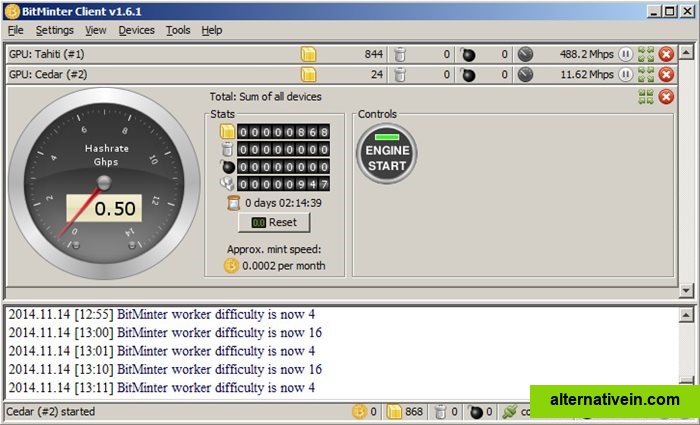700x425 pixels.
Task: Click the GPU: Tahiti (#1) label
Action: click(46, 54)
